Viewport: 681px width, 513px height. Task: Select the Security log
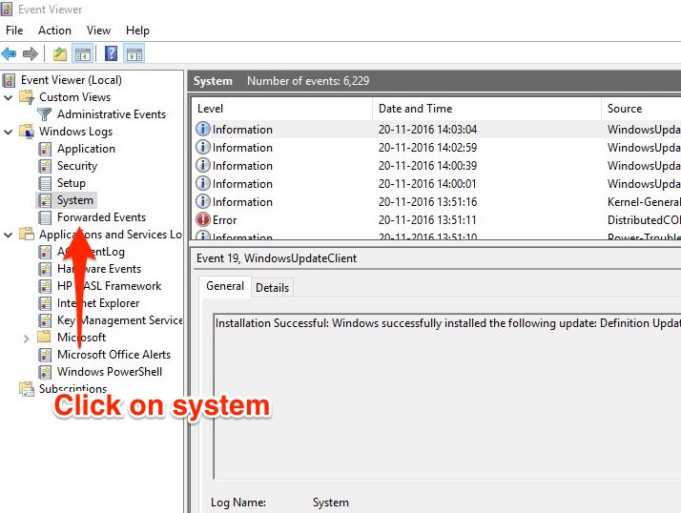[x=77, y=166]
